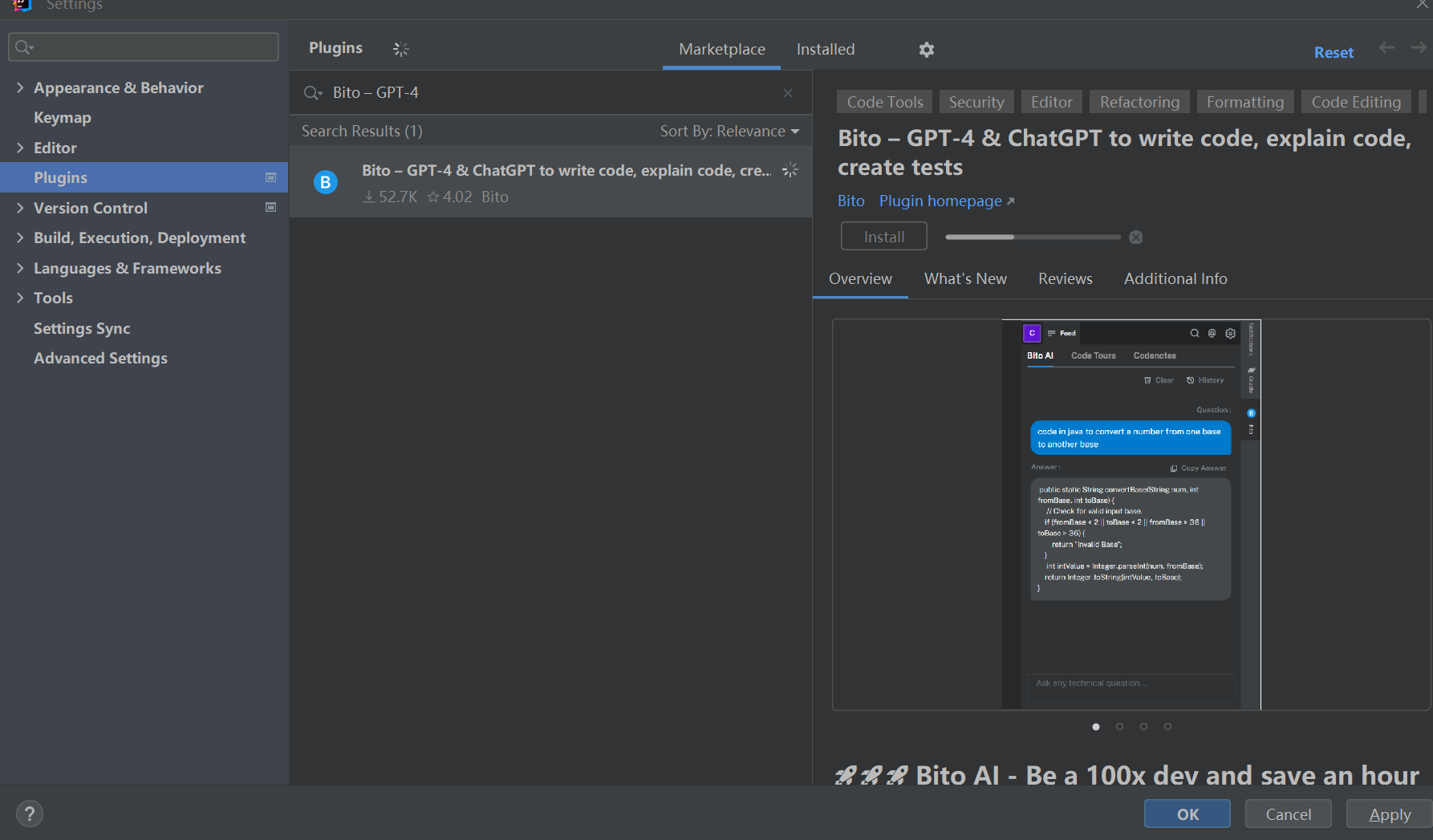Select Advanced Settings in settings tree

pos(100,358)
